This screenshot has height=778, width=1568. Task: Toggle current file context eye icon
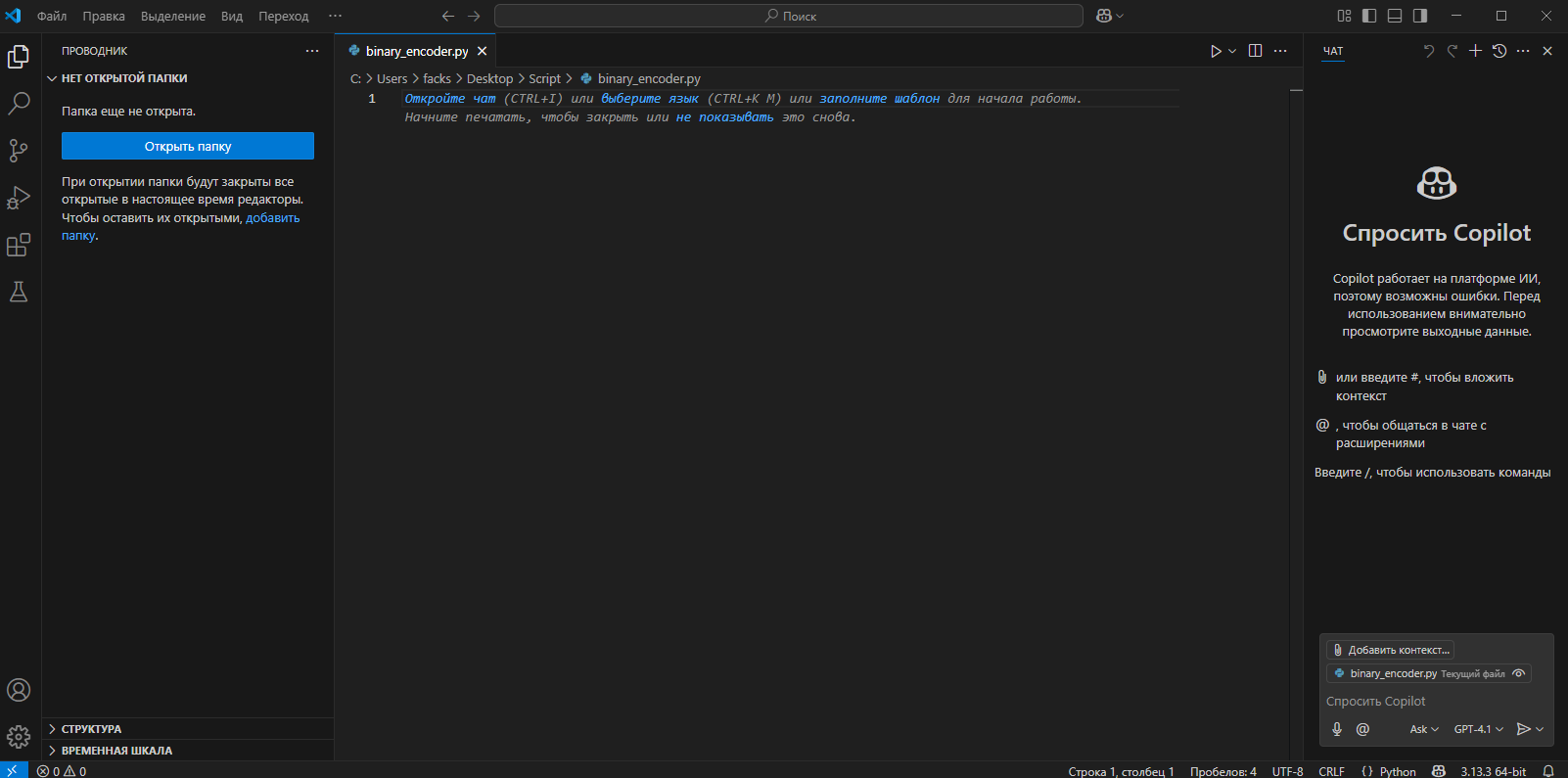(1518, 673)
